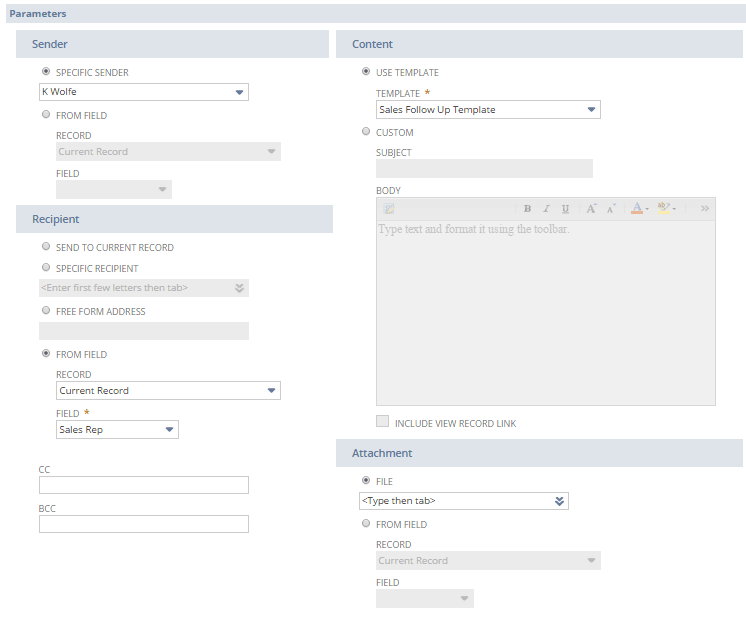Click the Underline formatting icon
The width and height of the screenshot is (746, 619).
(565, 209)
